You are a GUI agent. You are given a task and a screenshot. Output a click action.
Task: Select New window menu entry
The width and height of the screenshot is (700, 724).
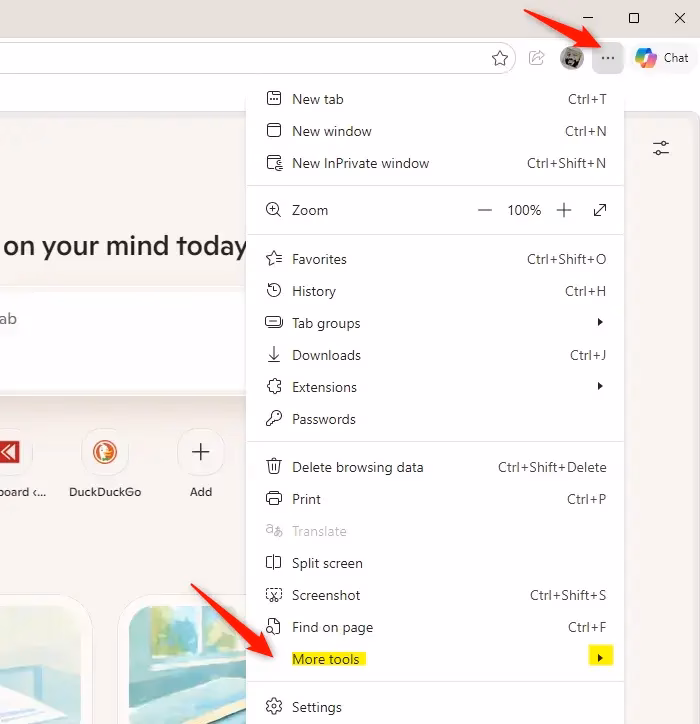pyautogui.click(x=435, y=131)
